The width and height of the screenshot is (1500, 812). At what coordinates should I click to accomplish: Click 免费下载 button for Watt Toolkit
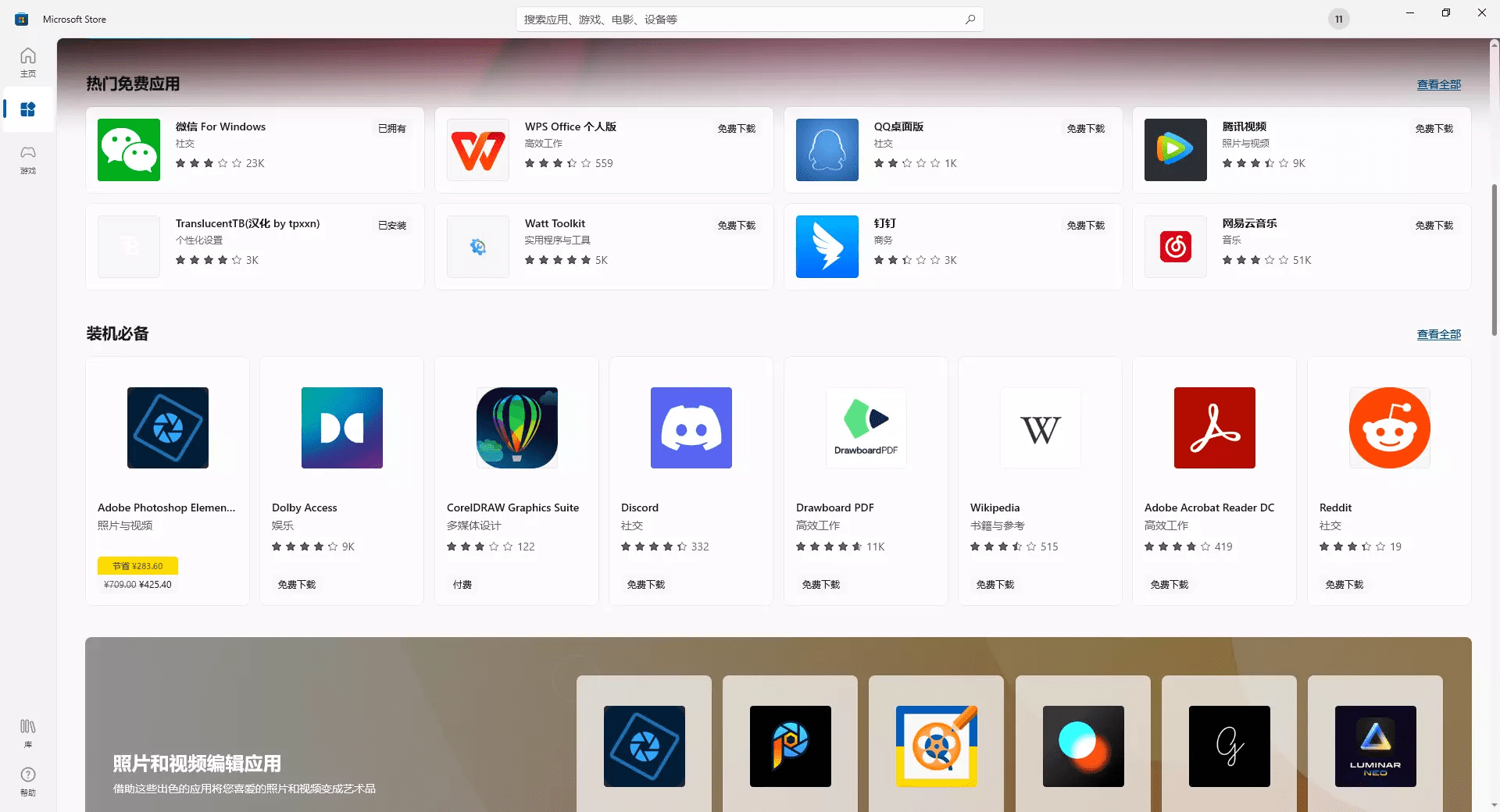click(737, 226)
